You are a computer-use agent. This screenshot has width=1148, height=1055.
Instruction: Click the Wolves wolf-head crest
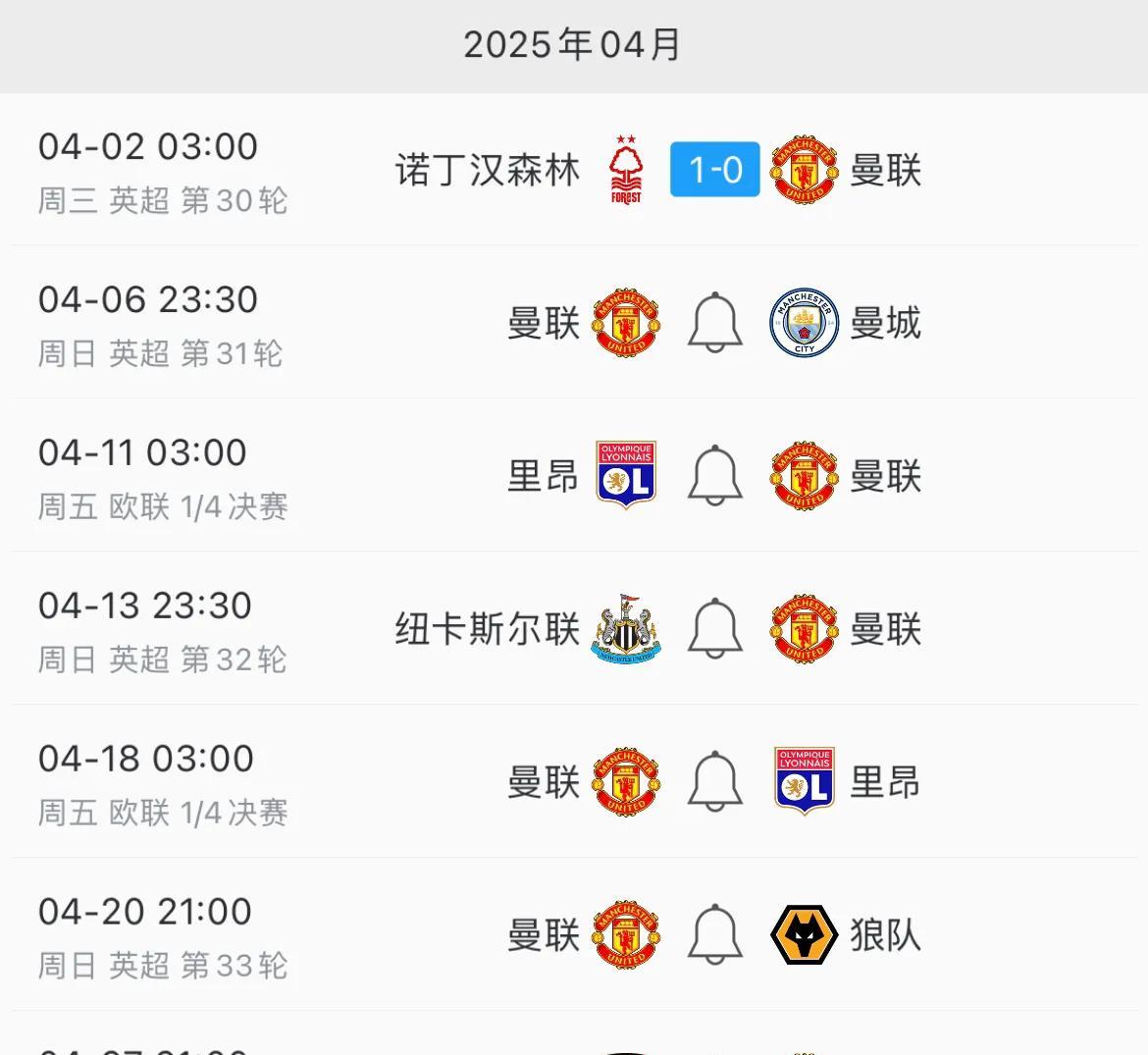tap(804, 935)
